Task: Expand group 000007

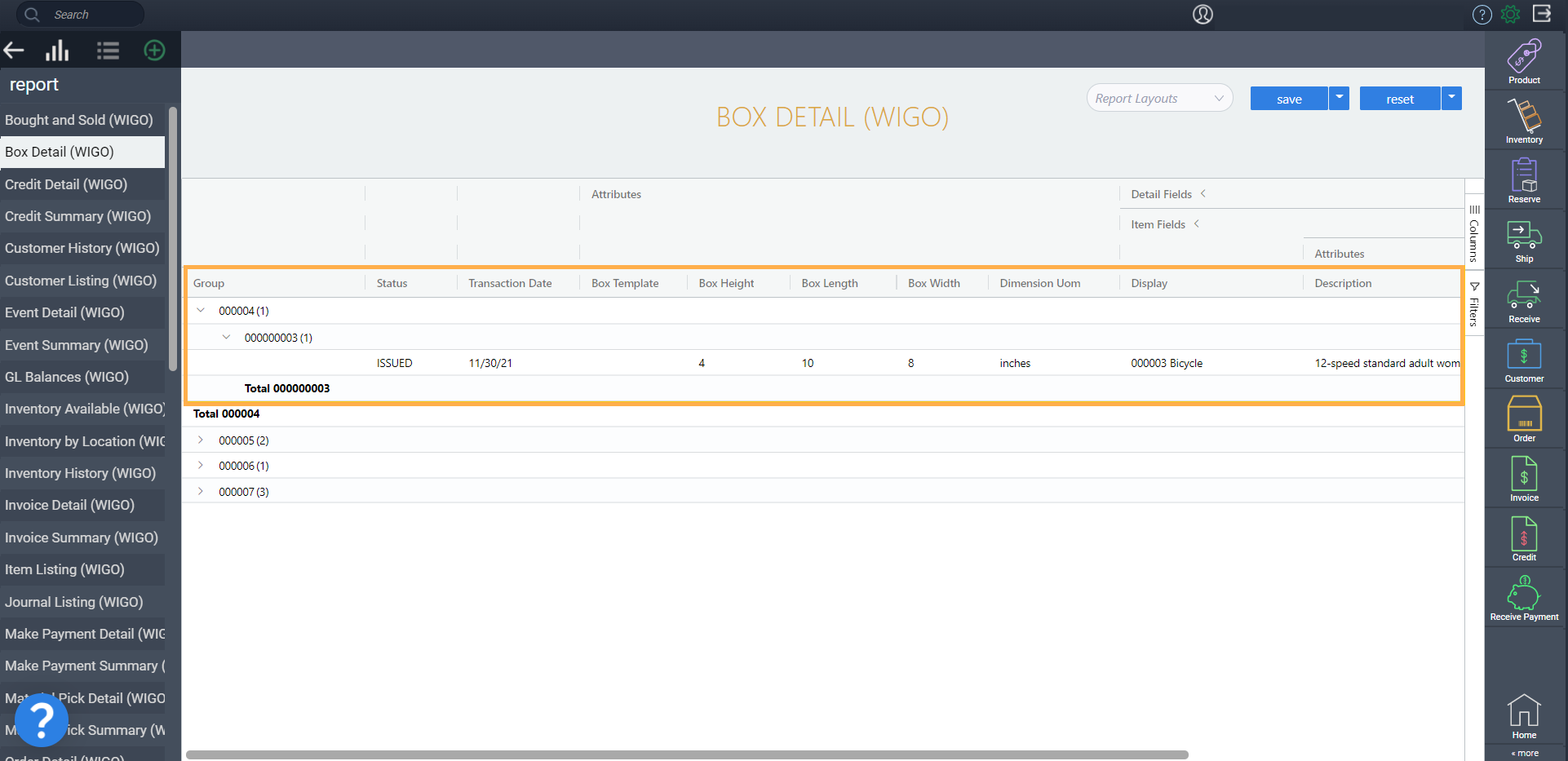Action: [x=201, y=491]
